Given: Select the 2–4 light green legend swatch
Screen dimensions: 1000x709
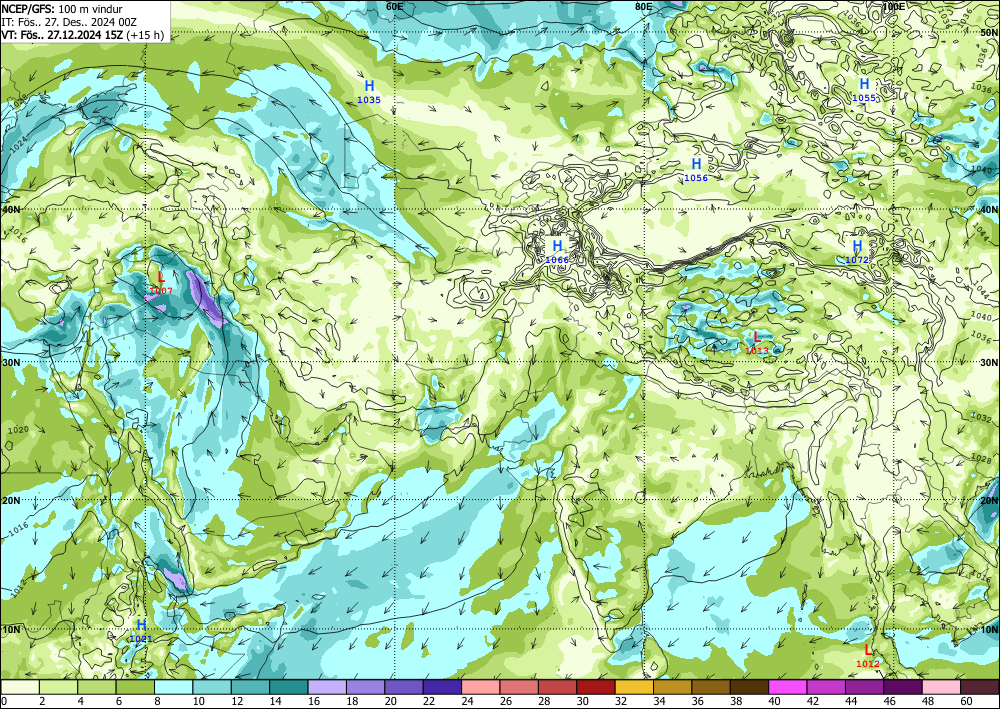Looking at the screenshot, I should coord(59,687).
